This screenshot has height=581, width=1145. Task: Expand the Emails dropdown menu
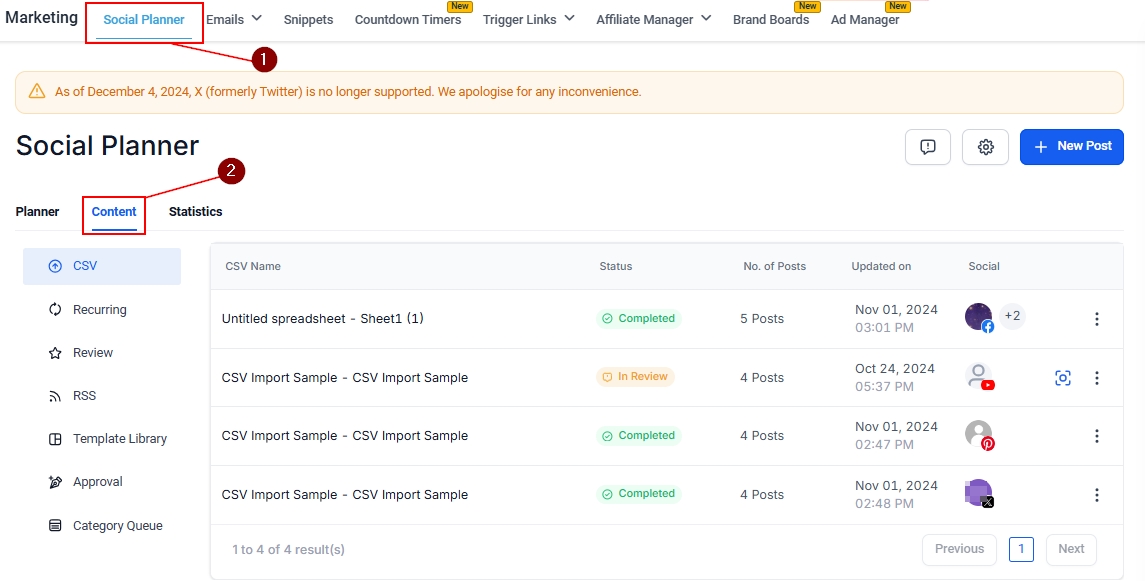click(233, 19)
